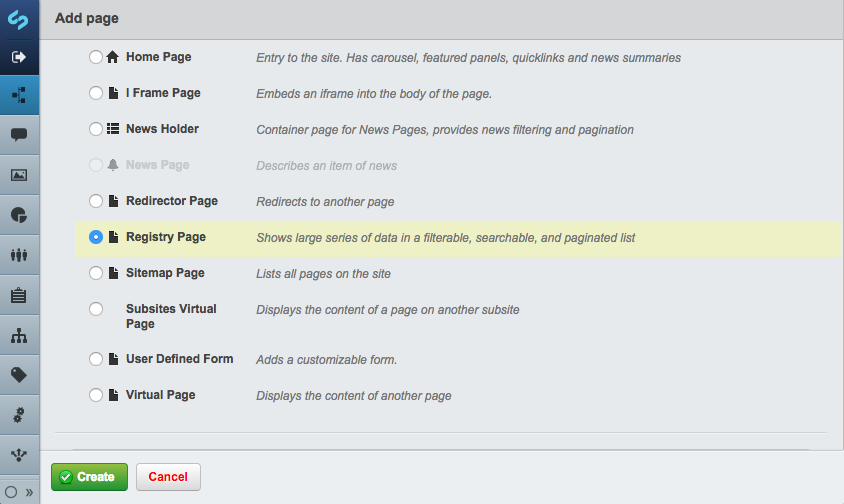
Task: Click the 'Redirects to another page' description
Action: pyautogui.click(x=325, y=202)
